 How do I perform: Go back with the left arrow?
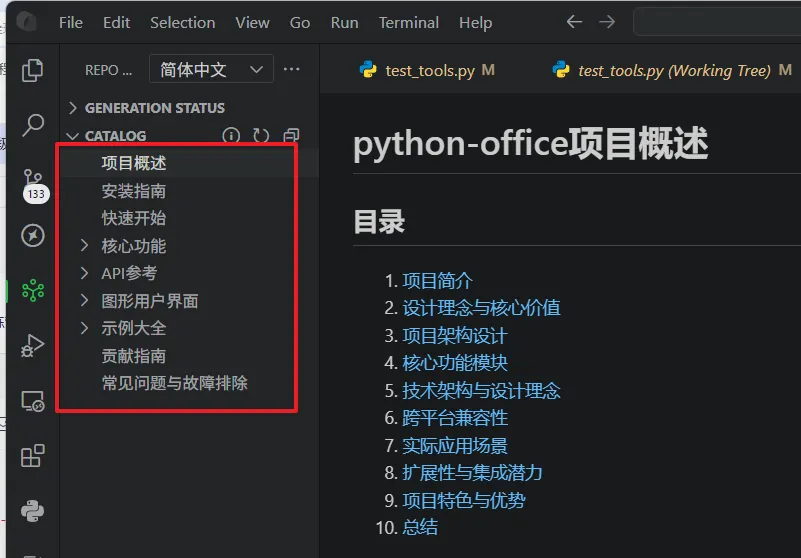pyautogui.click(x=574, y=22)
